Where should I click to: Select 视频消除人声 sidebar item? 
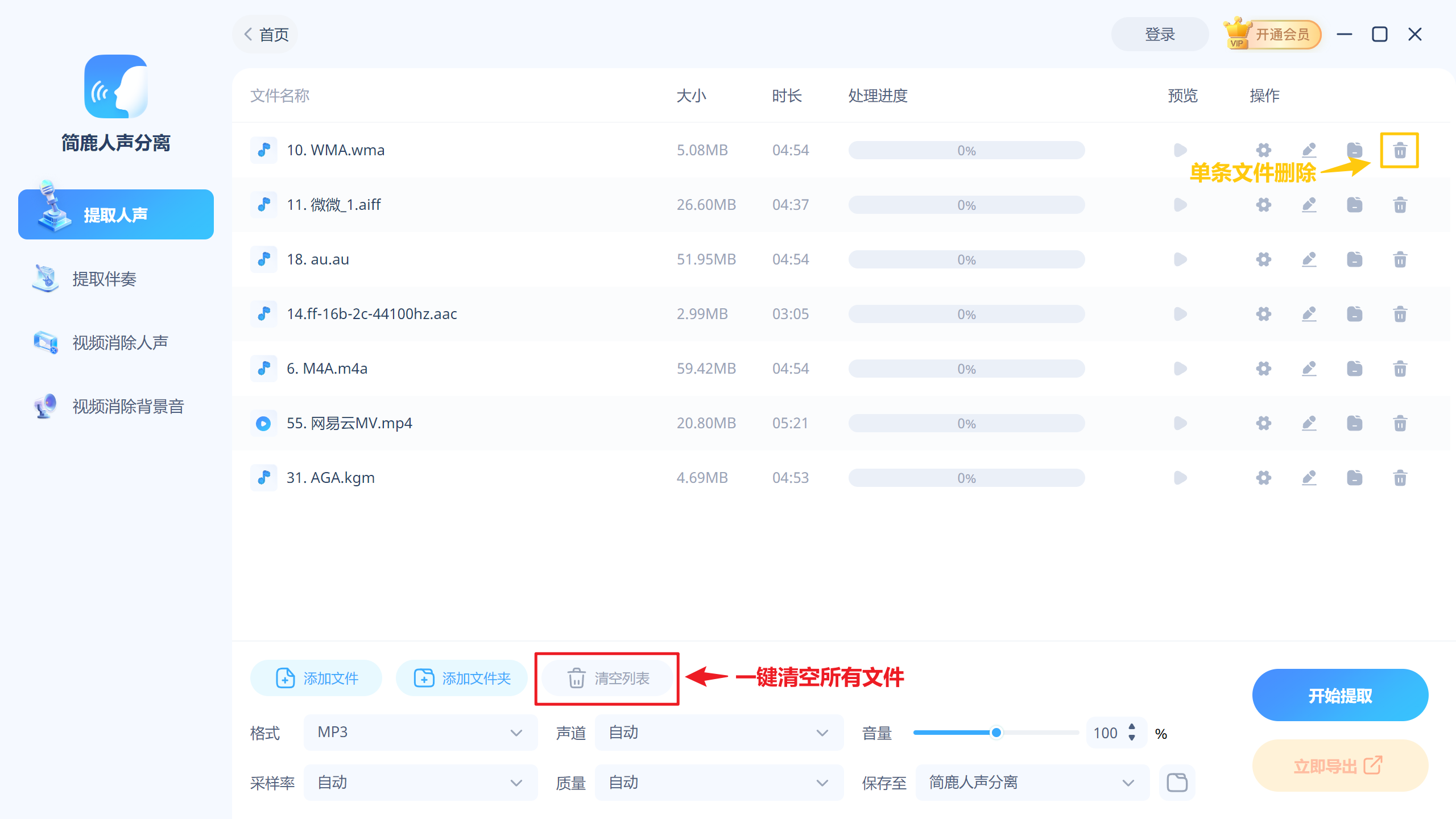(120, 343)
